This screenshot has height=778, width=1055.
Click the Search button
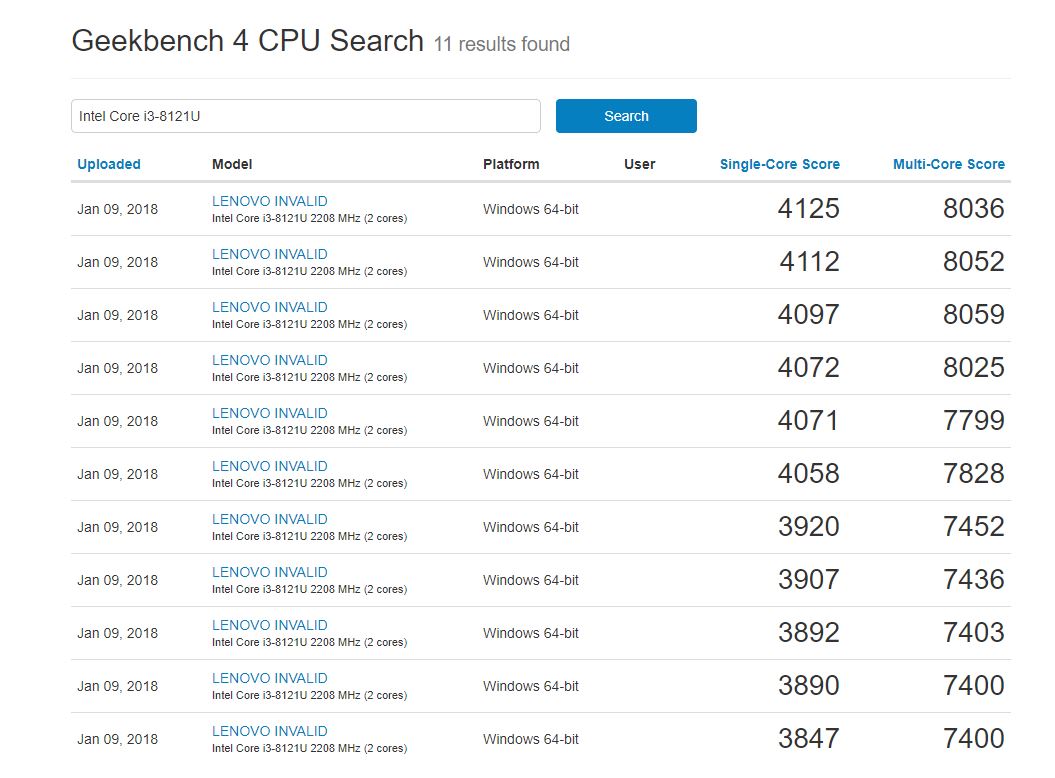pyautogui.click(x=626, y=116)
